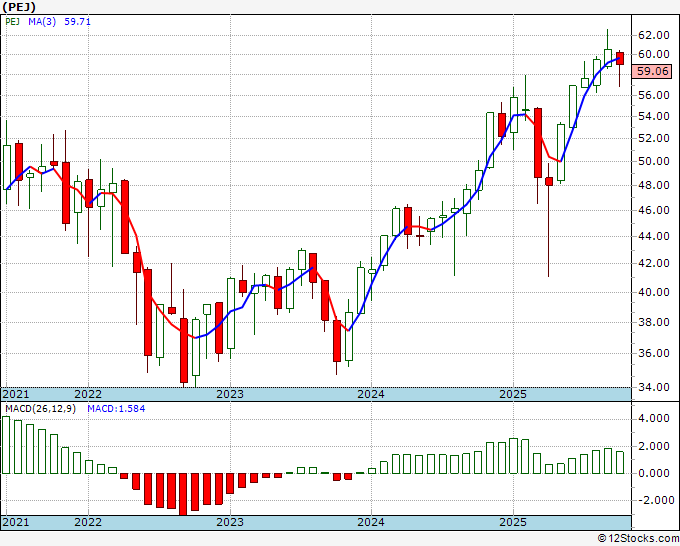Click the 40.00 price axis label
Image resolution: width=680 pixels, height=546 pixels.
(654, 292)
